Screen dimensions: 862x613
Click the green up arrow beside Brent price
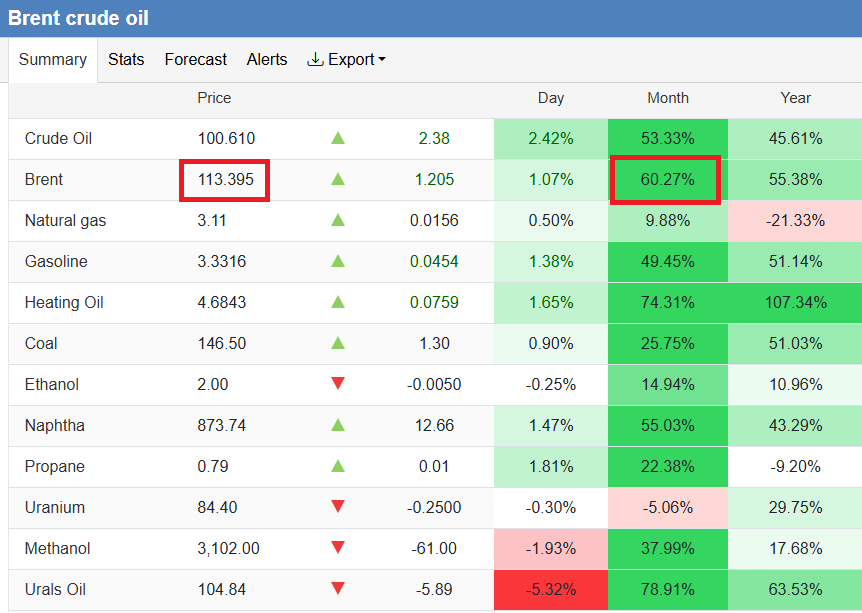(x=338, y=180)
